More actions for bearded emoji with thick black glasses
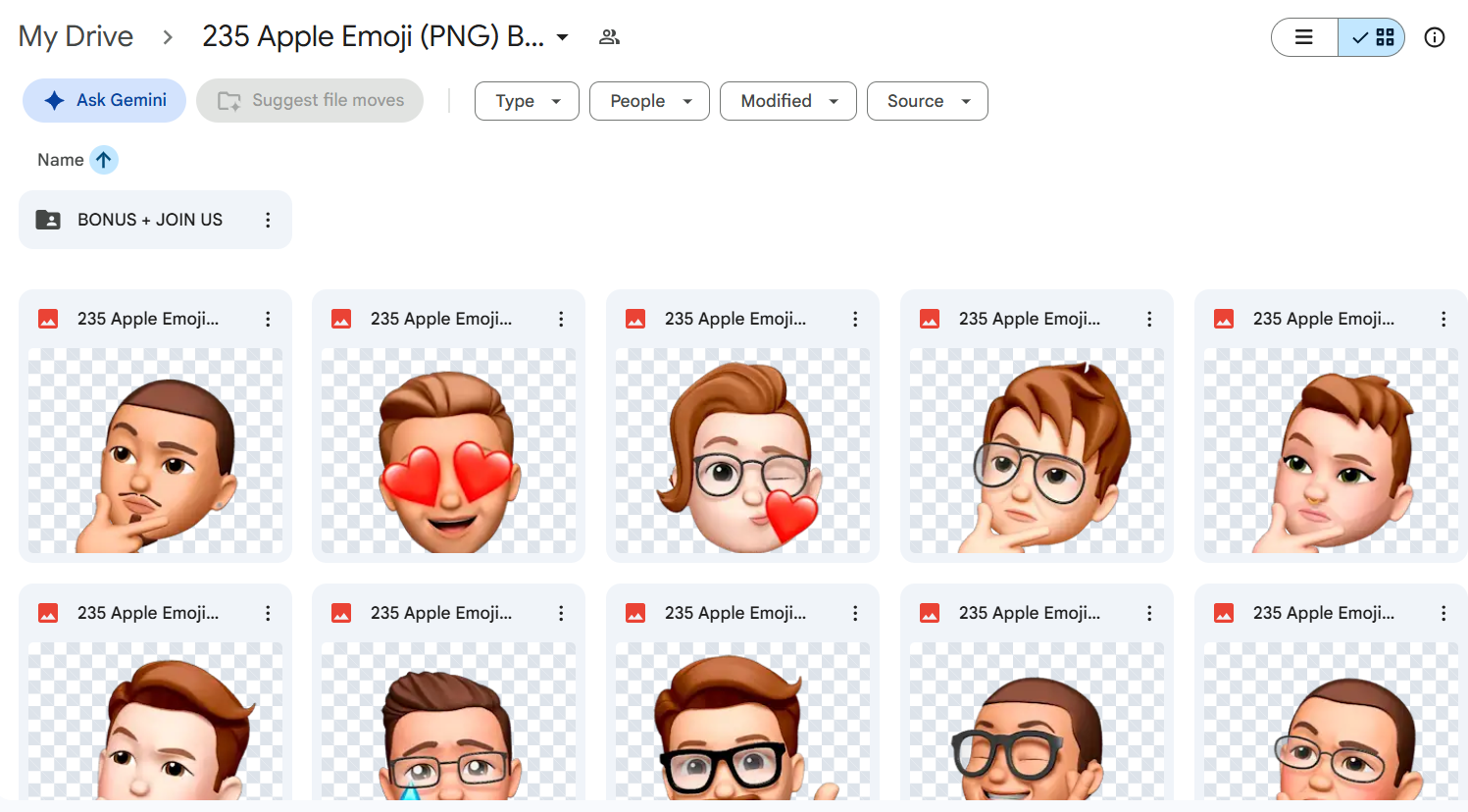Image resolution: width=1468 pixels, height=812 pixels. (855, 613)
